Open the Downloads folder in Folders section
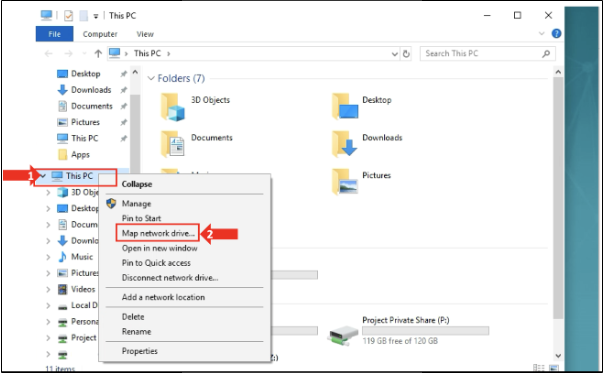The height and width of the screenshot is (373, 604). 345,144
